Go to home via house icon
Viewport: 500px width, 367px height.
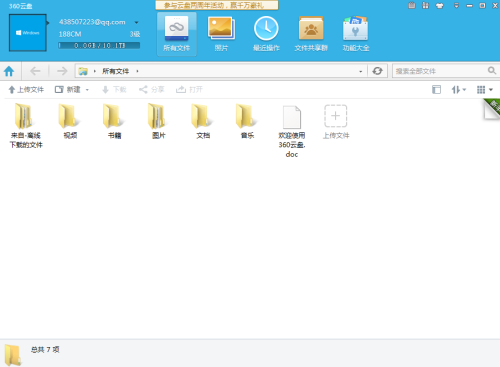[9, 71]
